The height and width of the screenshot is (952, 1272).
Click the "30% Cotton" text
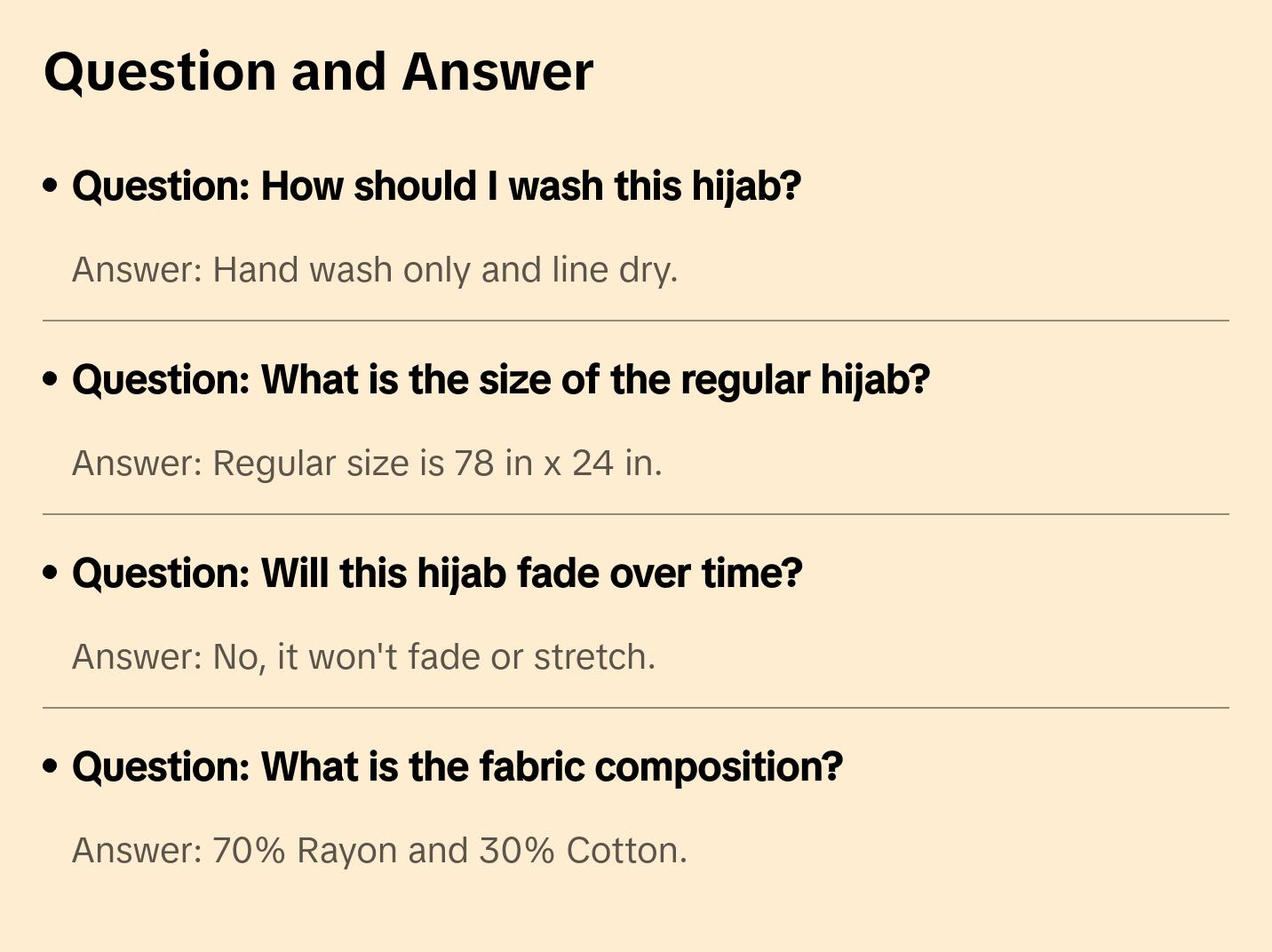click(583, 851)
